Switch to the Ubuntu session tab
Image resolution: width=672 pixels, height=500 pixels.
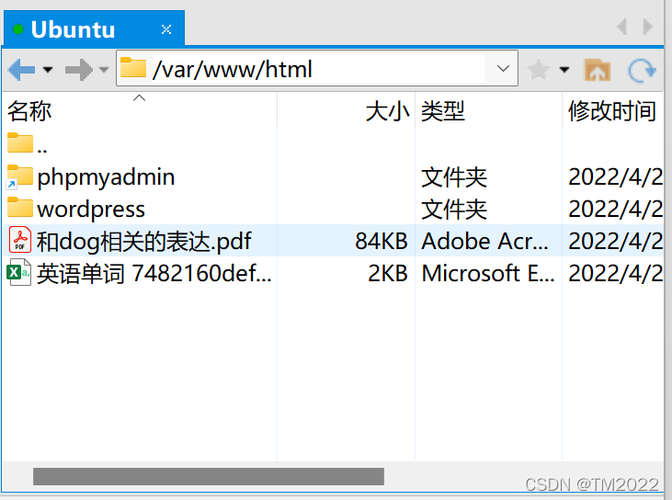94,28
